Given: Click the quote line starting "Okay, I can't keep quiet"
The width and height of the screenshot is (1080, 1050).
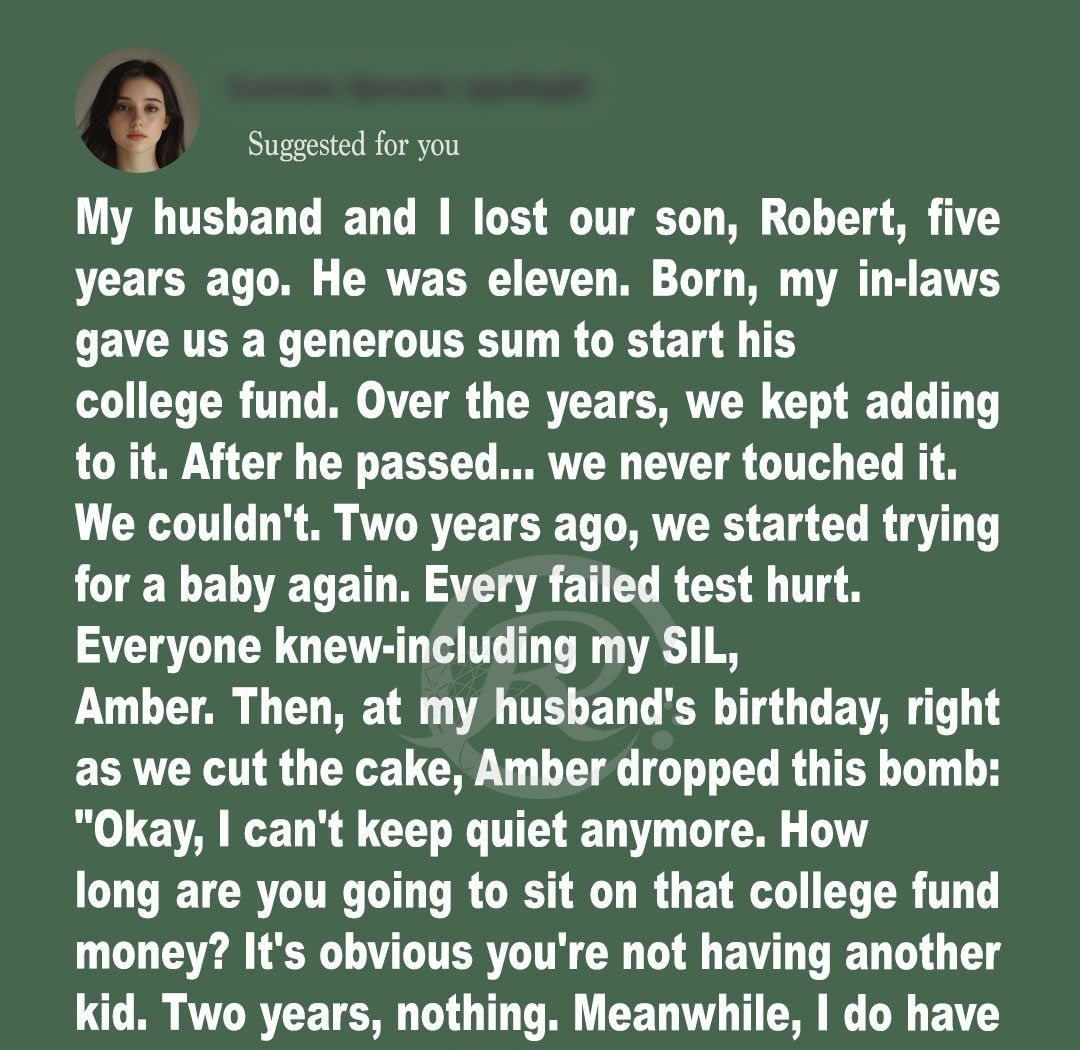Looking at the screenshot, I should click(x=472, y=831).
